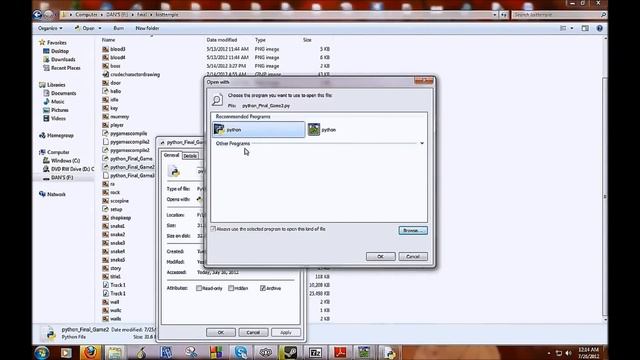
Task: Open the view options dropdown arrow
Action: [572, 28]
